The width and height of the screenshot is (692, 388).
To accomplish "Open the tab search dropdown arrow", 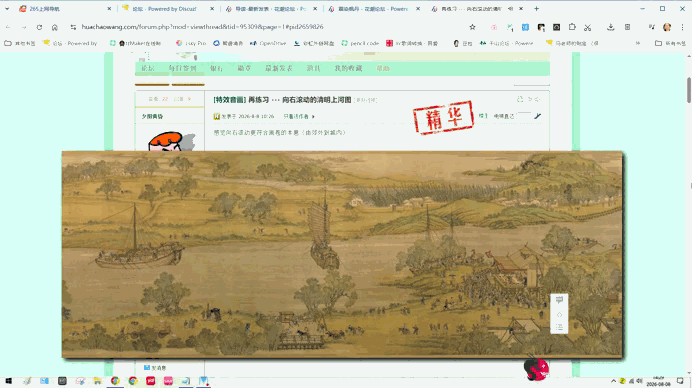I will pyautogui.click(x=7, y=8).
